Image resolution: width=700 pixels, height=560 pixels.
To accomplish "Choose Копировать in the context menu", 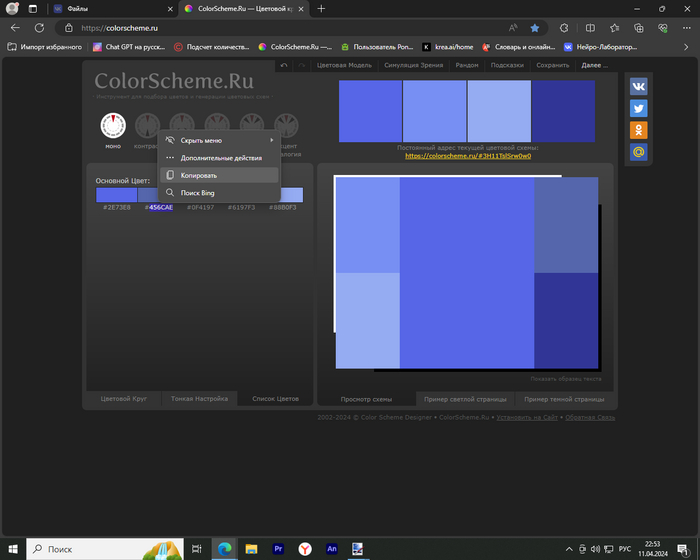I will pyautogui.click(x=198, y=175).
